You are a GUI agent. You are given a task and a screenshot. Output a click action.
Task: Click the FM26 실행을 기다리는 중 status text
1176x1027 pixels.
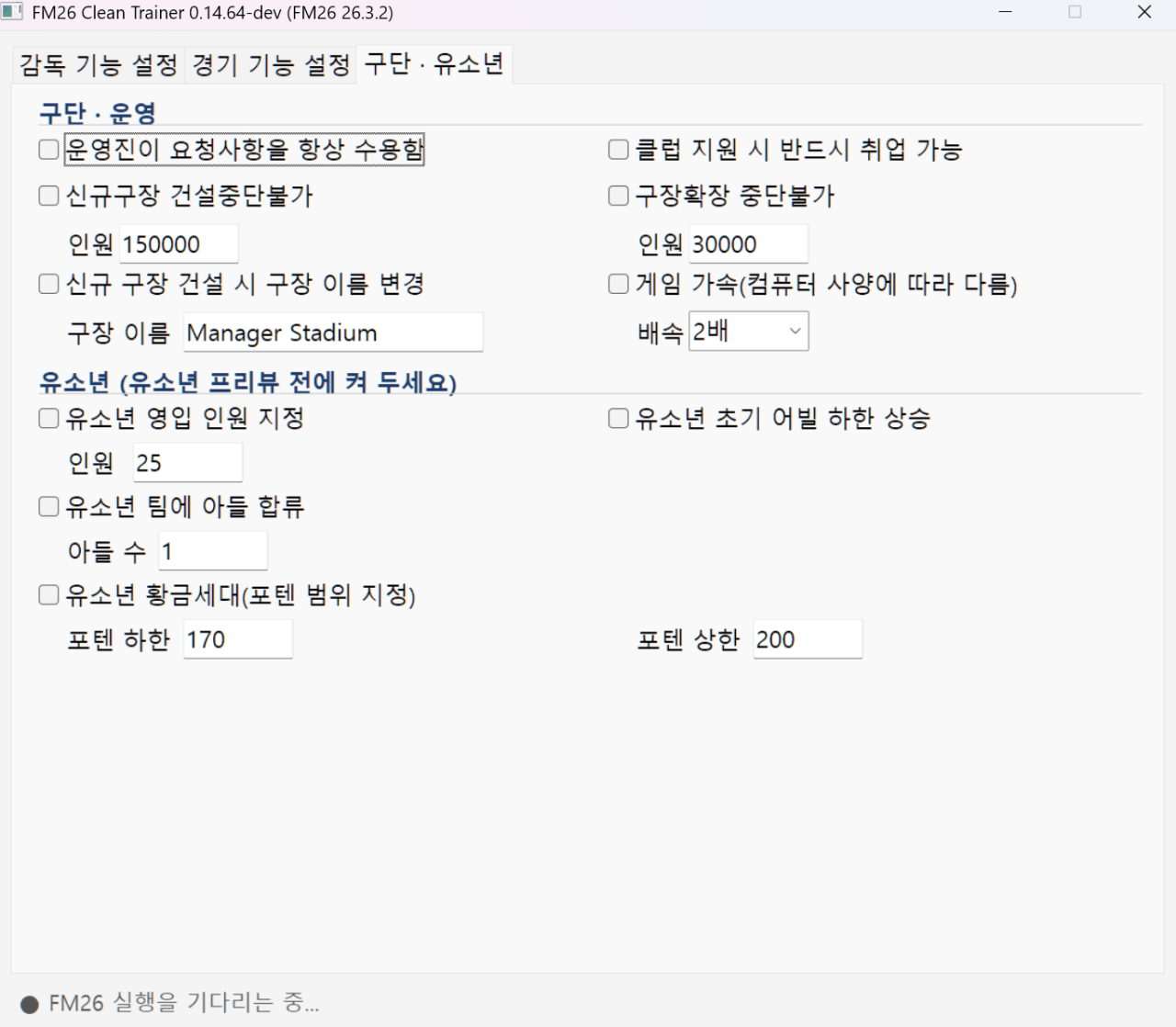click(x=184, y=1003)
